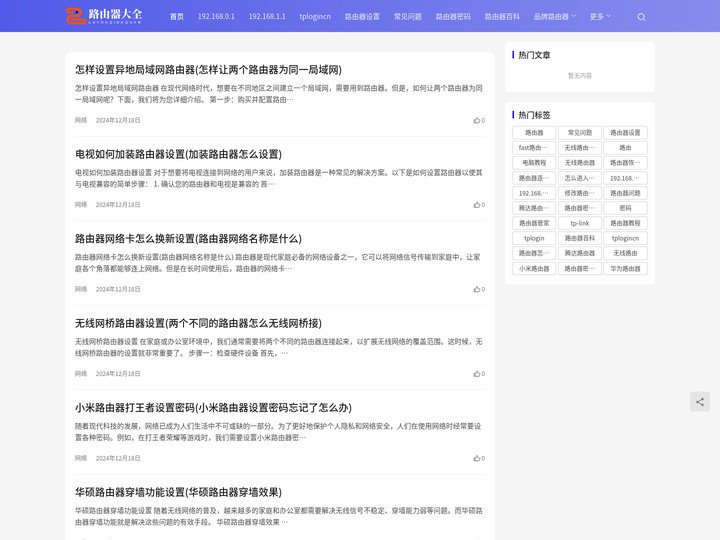
Task: Open tplogincn in top navigation bar
Action: pos(315,17)
